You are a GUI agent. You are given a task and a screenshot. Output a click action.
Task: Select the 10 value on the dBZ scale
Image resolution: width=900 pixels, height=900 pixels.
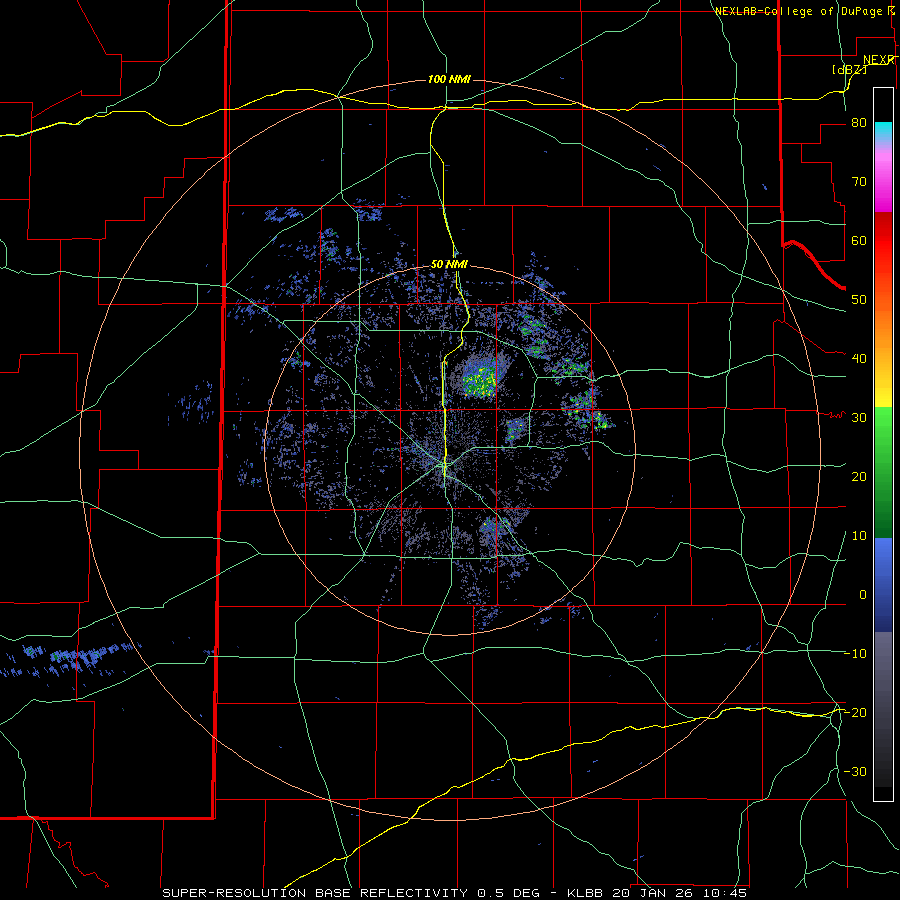(x=859, y=536)
